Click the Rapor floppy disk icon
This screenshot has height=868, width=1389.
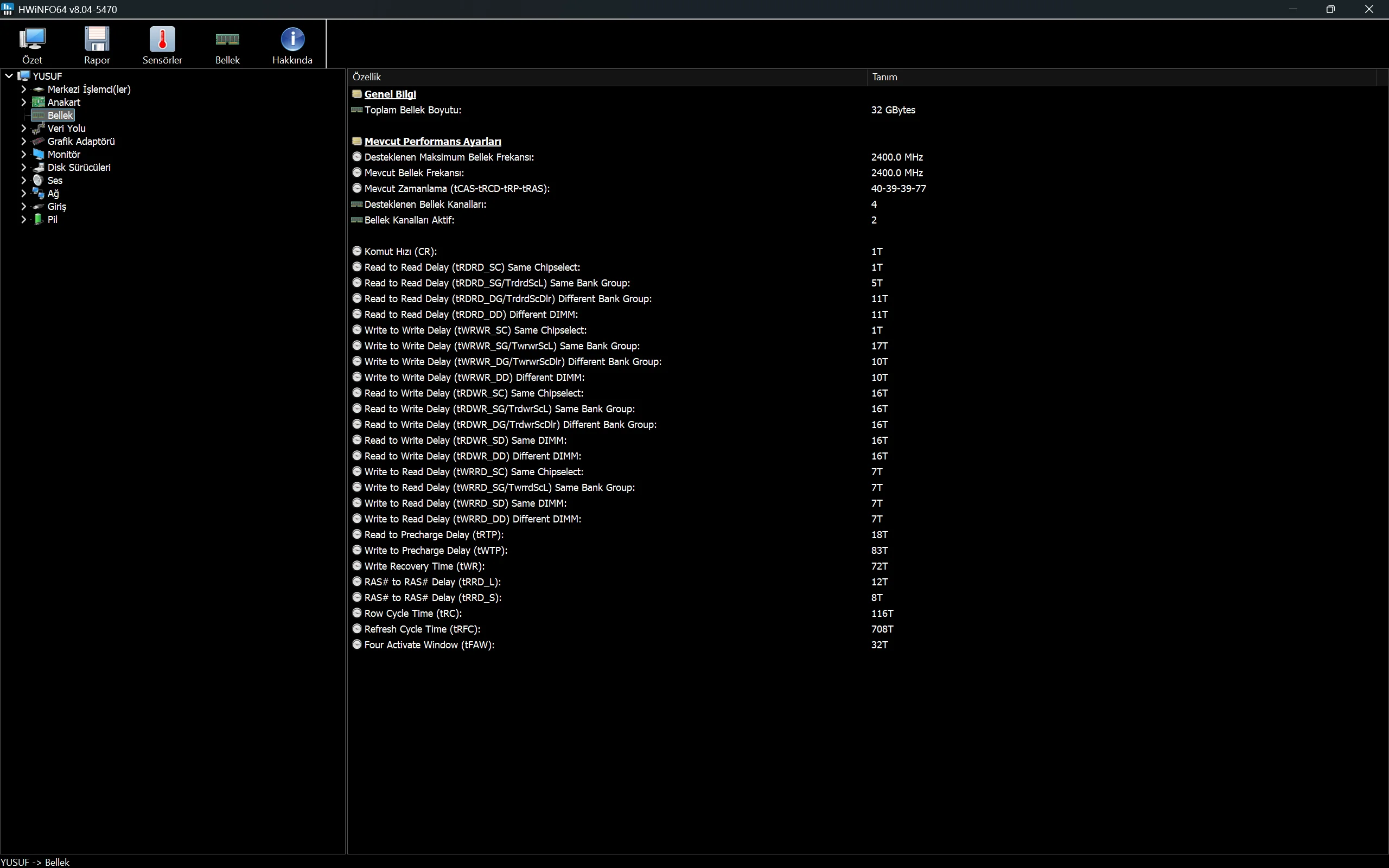97,39
